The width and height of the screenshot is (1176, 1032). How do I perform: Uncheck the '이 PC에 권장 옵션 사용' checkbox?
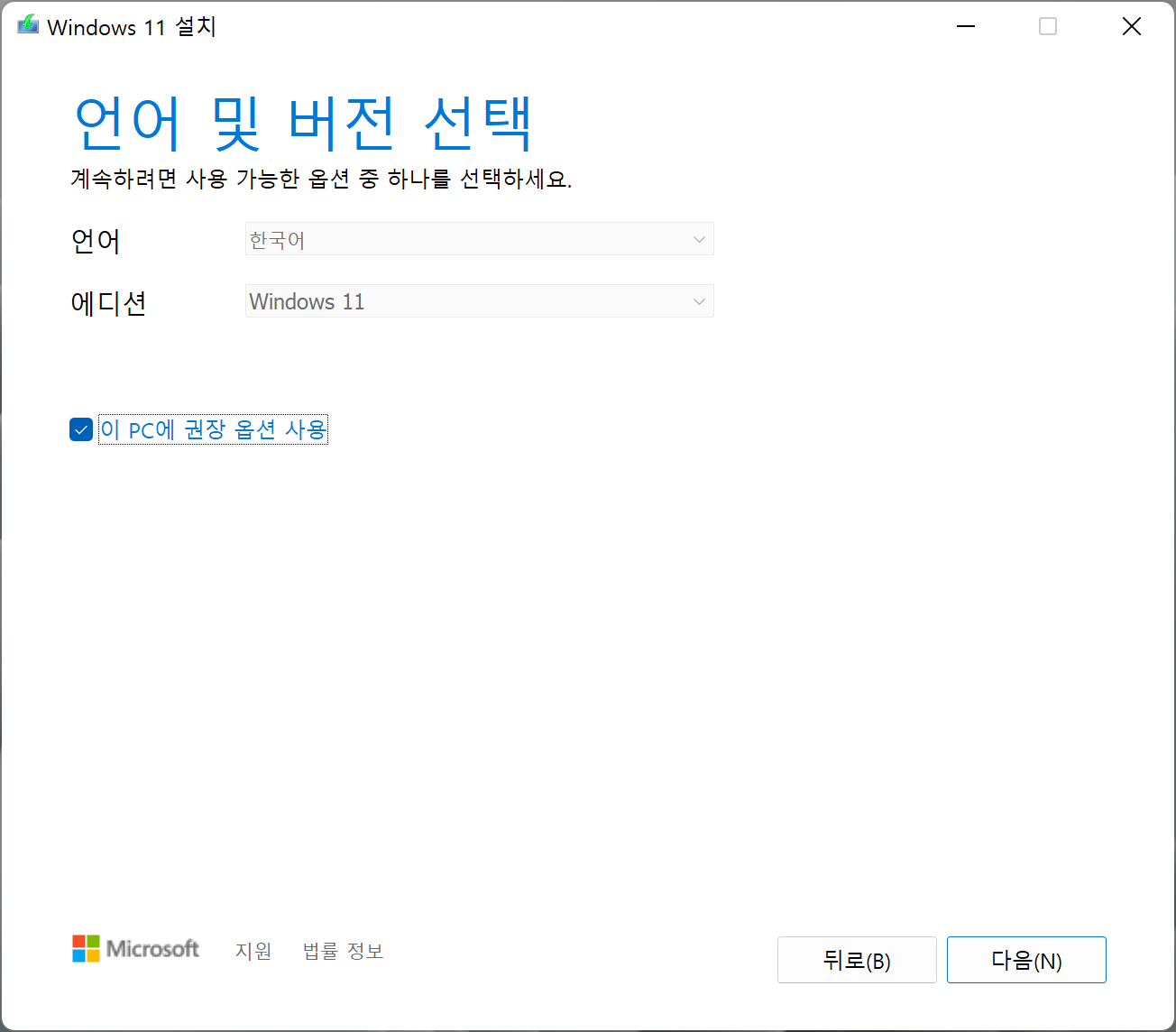click(x=81, y=429)
